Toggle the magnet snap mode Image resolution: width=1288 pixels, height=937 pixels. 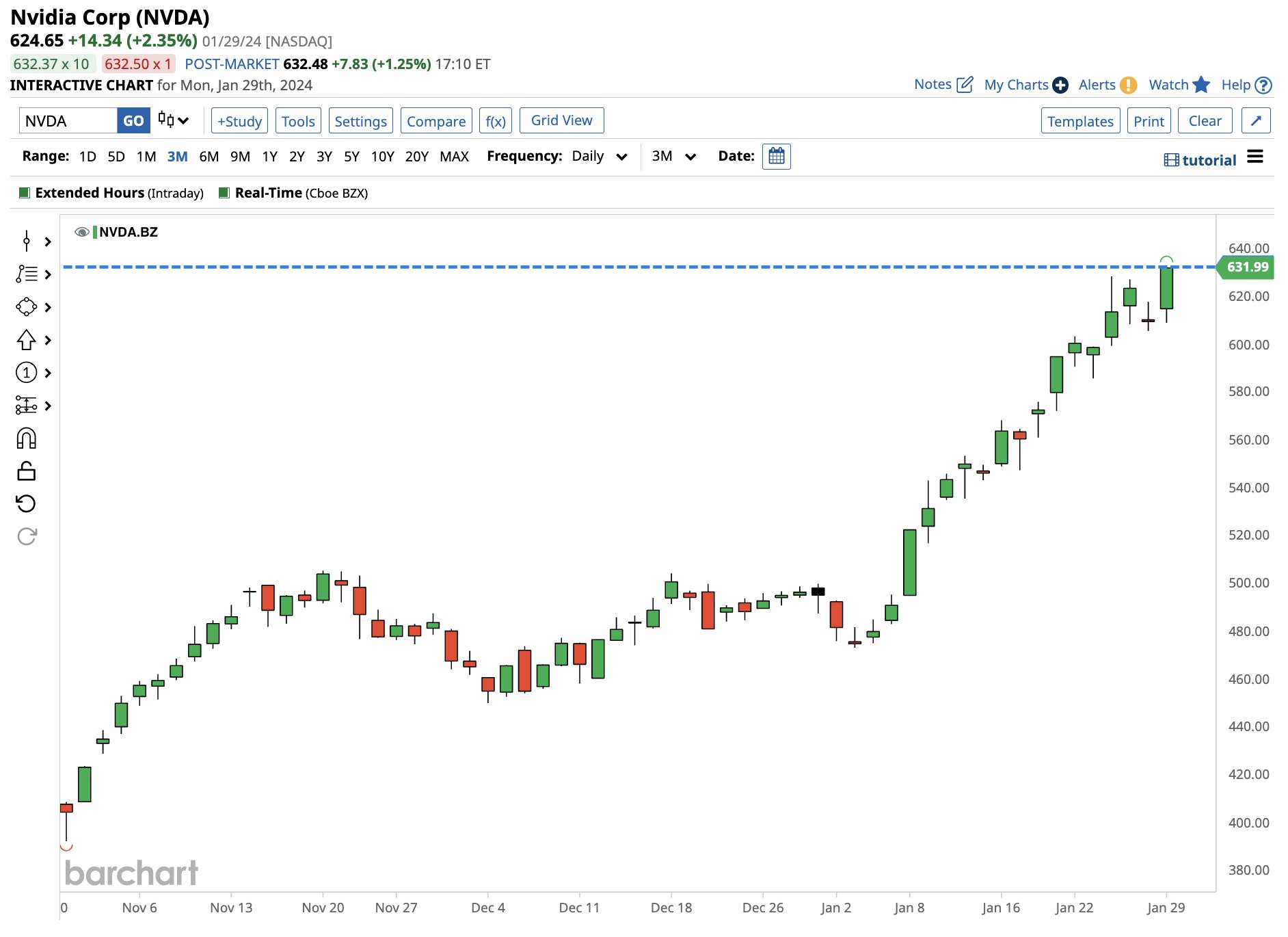(27, 438)
